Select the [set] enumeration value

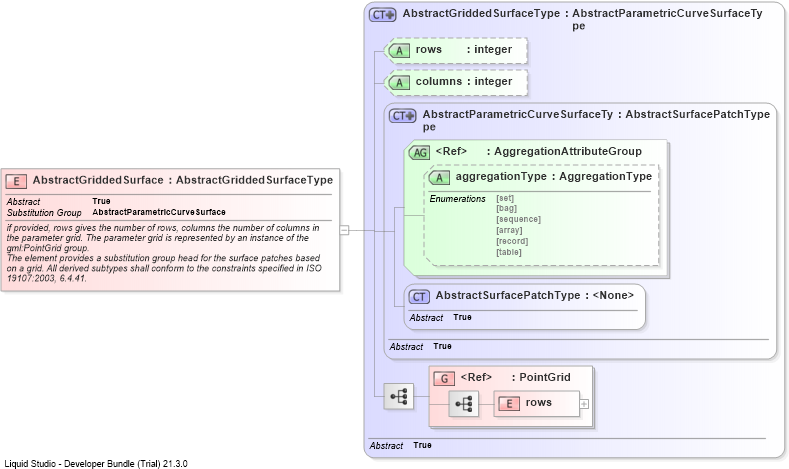[505, 198]
